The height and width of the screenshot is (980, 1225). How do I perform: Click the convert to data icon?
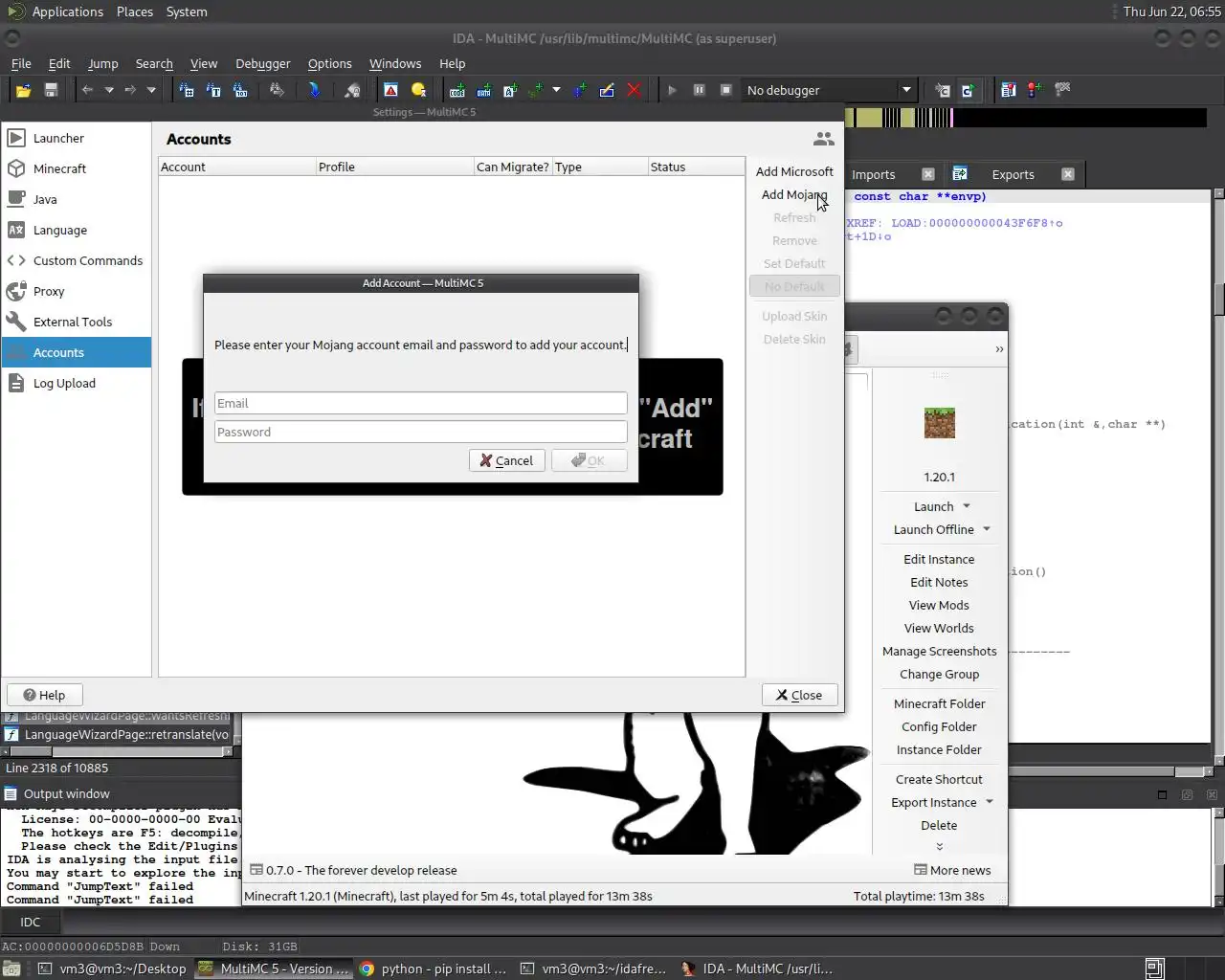(484, 90)
